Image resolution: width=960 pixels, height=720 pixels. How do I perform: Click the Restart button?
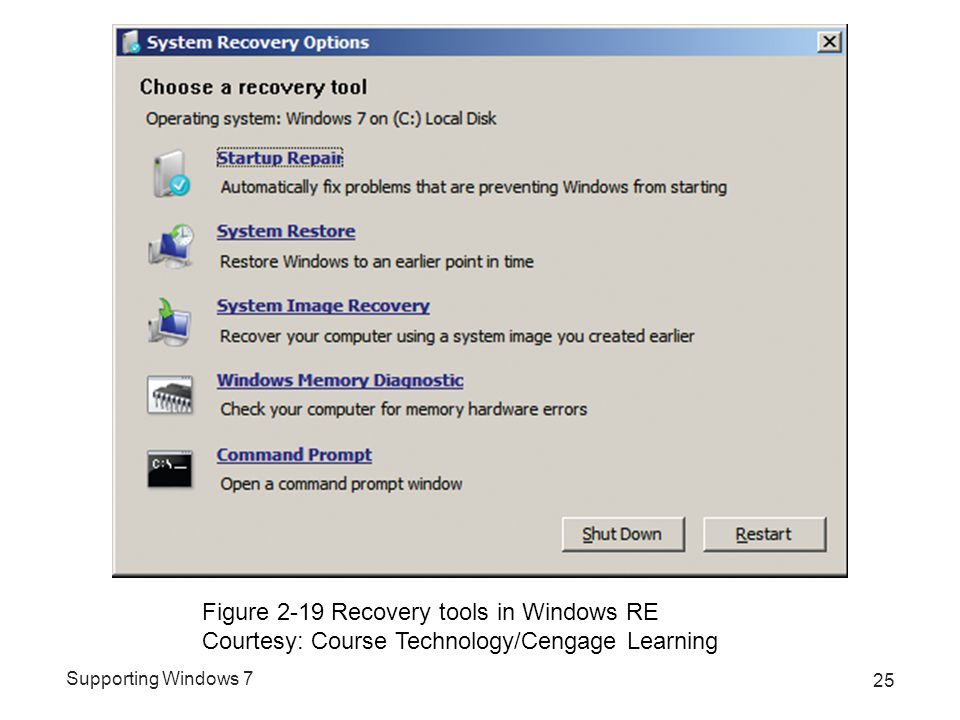[x=764, y=534]
